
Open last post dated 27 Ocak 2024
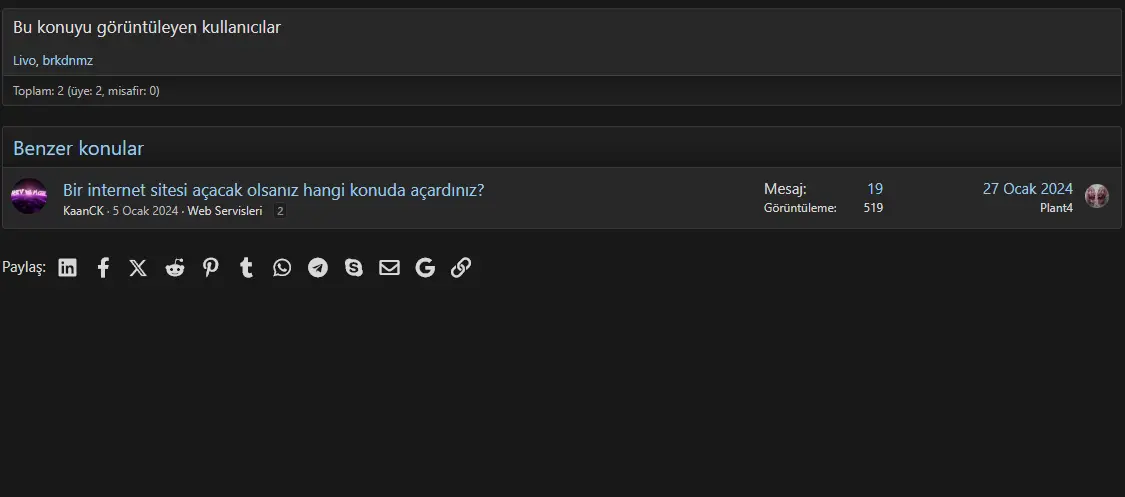coord(1027,189)
